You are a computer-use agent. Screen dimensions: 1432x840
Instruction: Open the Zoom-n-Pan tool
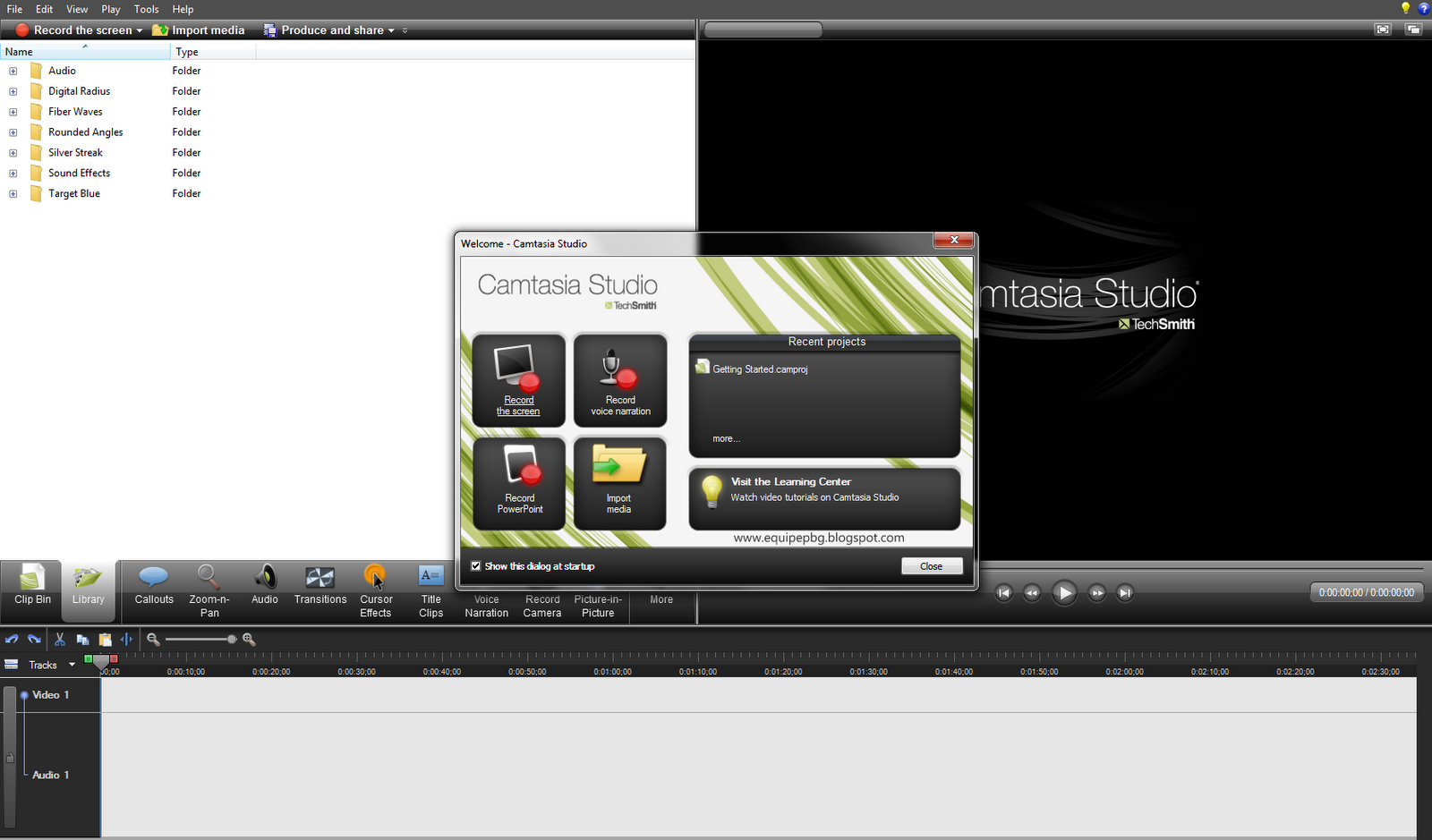tap(209, 591)
